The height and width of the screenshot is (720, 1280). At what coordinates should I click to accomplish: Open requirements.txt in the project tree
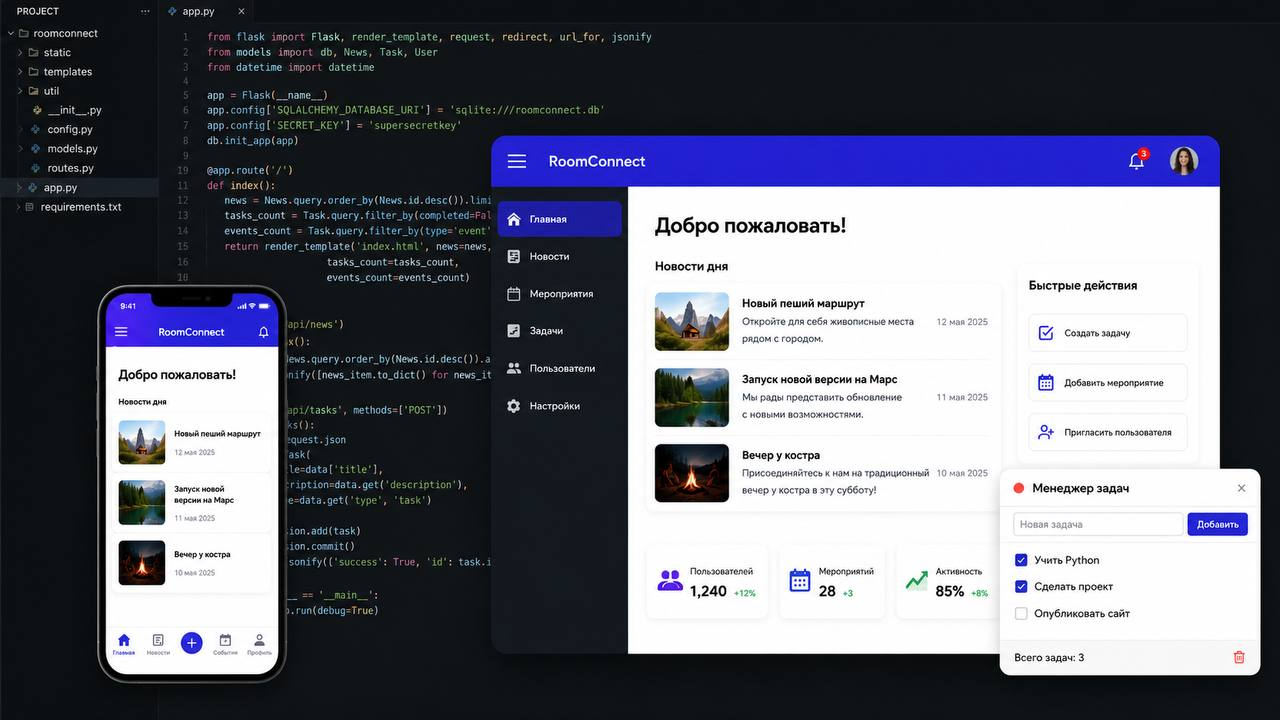pyautogui.click(x=80, y=207)
